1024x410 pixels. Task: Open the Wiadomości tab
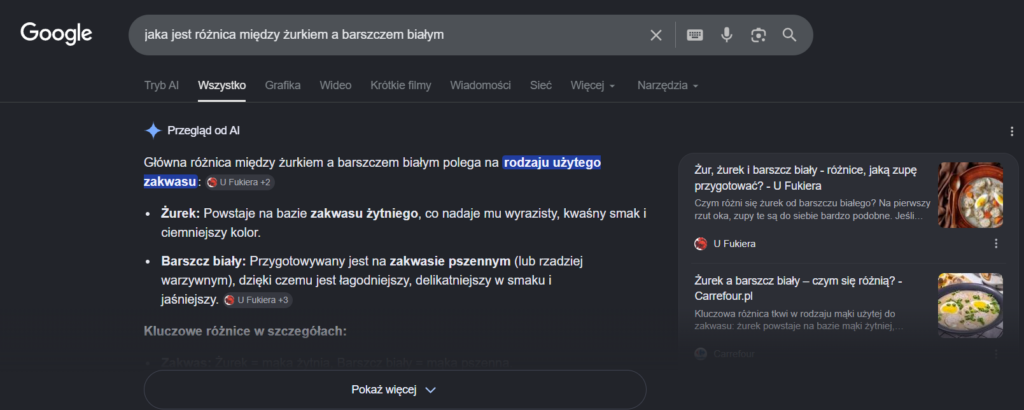tap(480, 86)
